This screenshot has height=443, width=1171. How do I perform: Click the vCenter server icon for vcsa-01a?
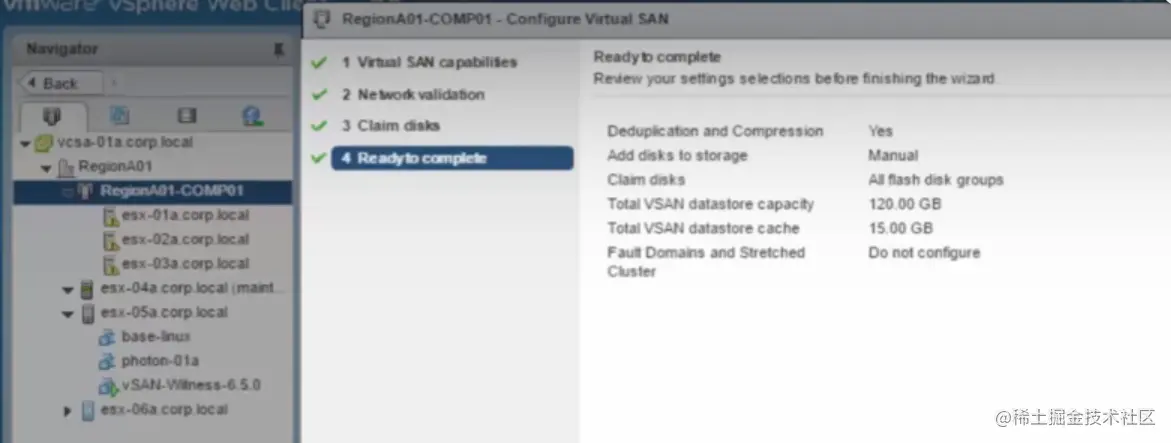(42, 143)
